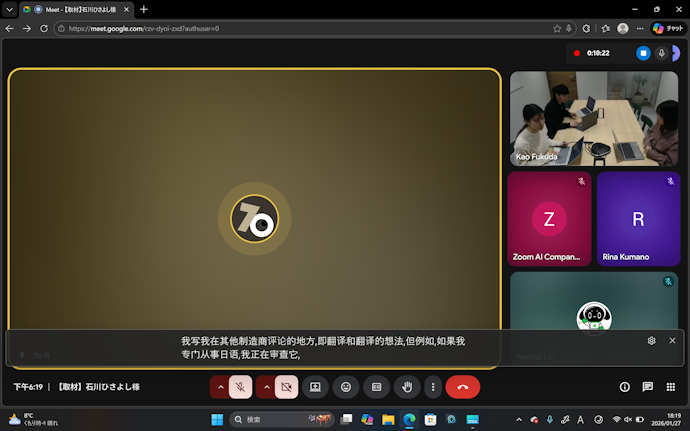Stop the recording with blue stop button

pyautogui.click(x=643, y=53)
